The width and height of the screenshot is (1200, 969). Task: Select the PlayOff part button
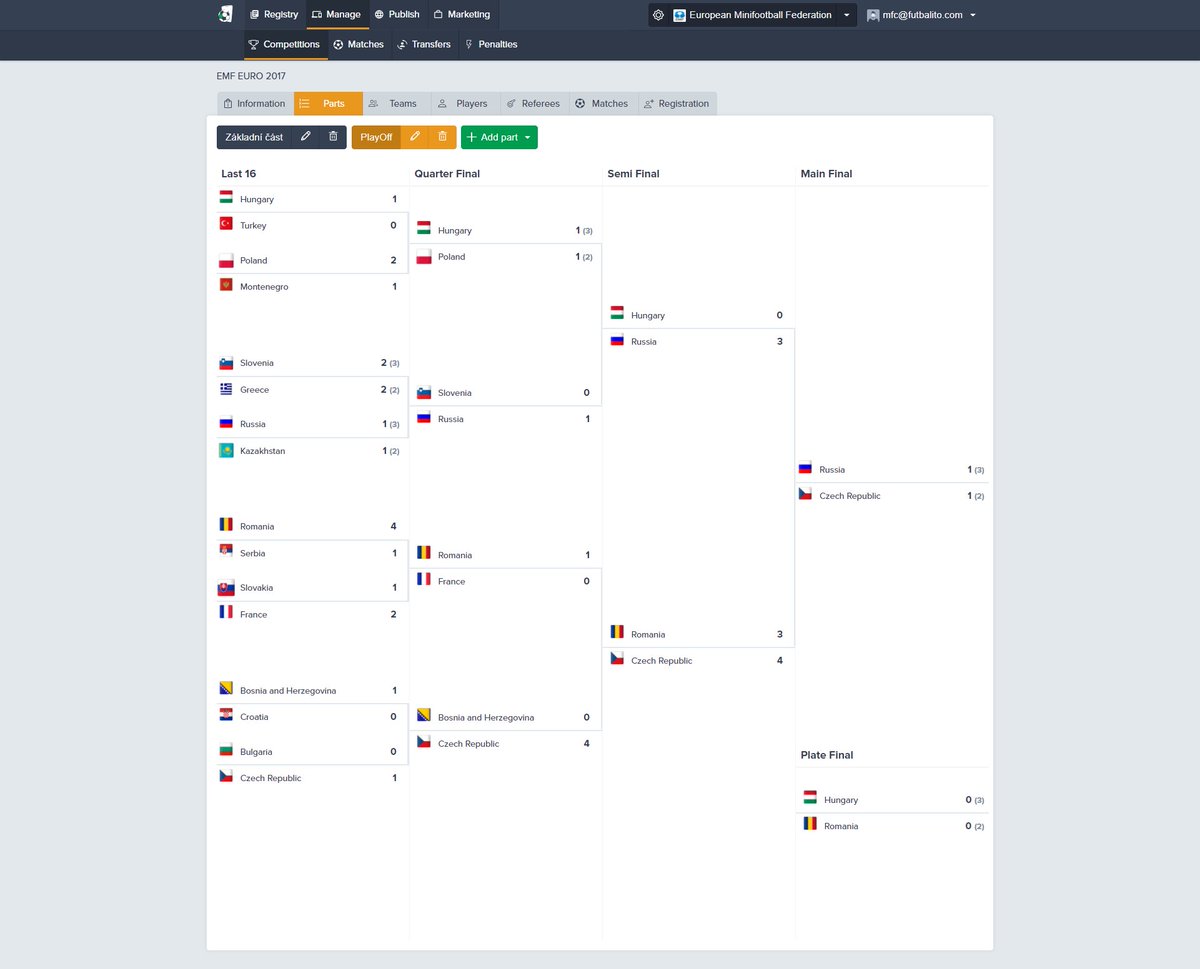tap(375, 137)
